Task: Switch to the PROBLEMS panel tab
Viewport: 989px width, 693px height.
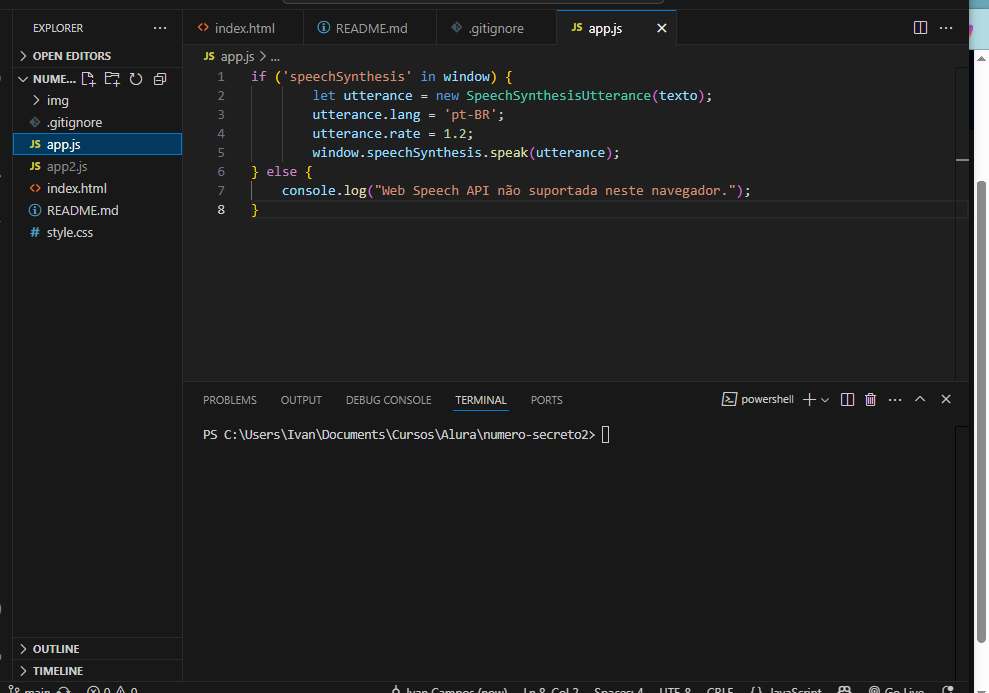Action: 230,400
